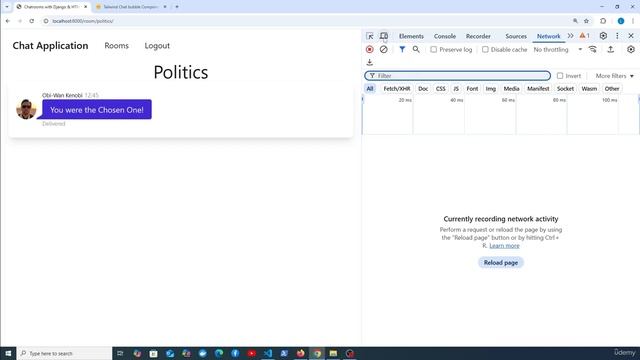The height and width of the screenshot is (360, 640).
Task: Toggle the network filter funnel icon
Action: tap(402, 49)
